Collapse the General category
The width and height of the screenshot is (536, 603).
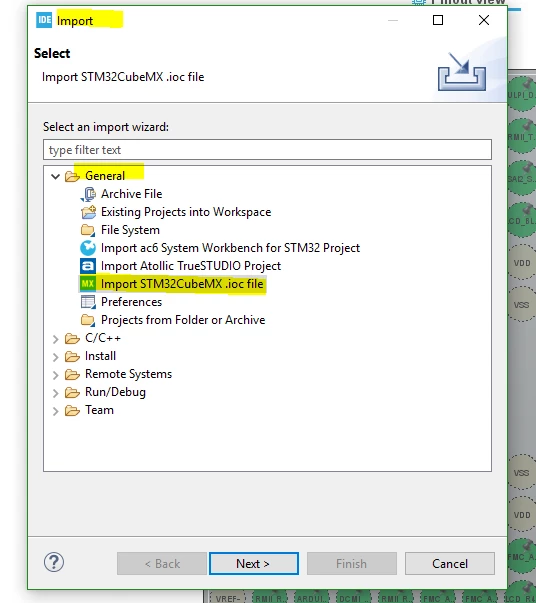(56, 177)
